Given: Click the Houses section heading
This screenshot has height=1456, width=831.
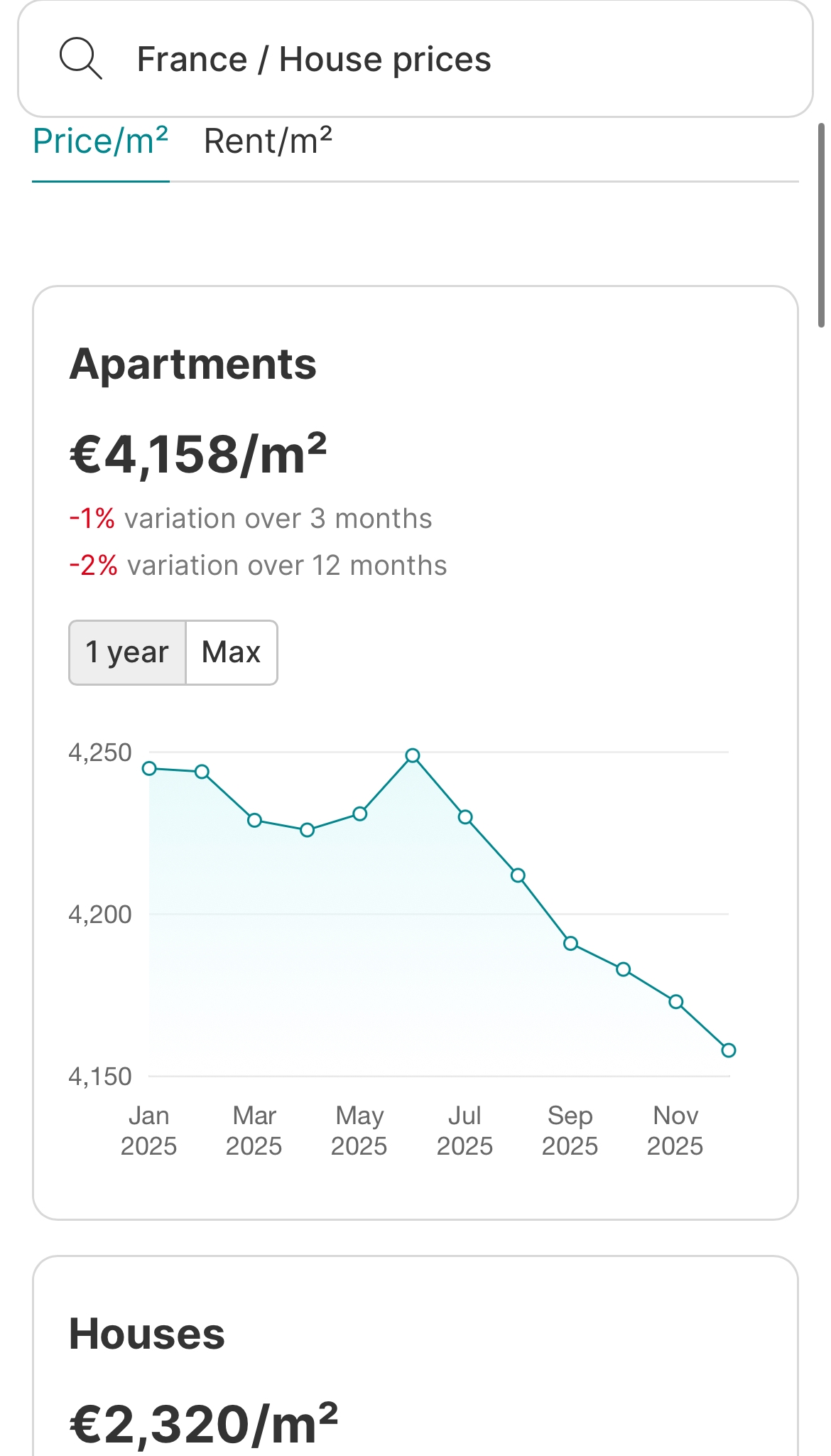Looking at the screenshot, I should pos(147,1334).
